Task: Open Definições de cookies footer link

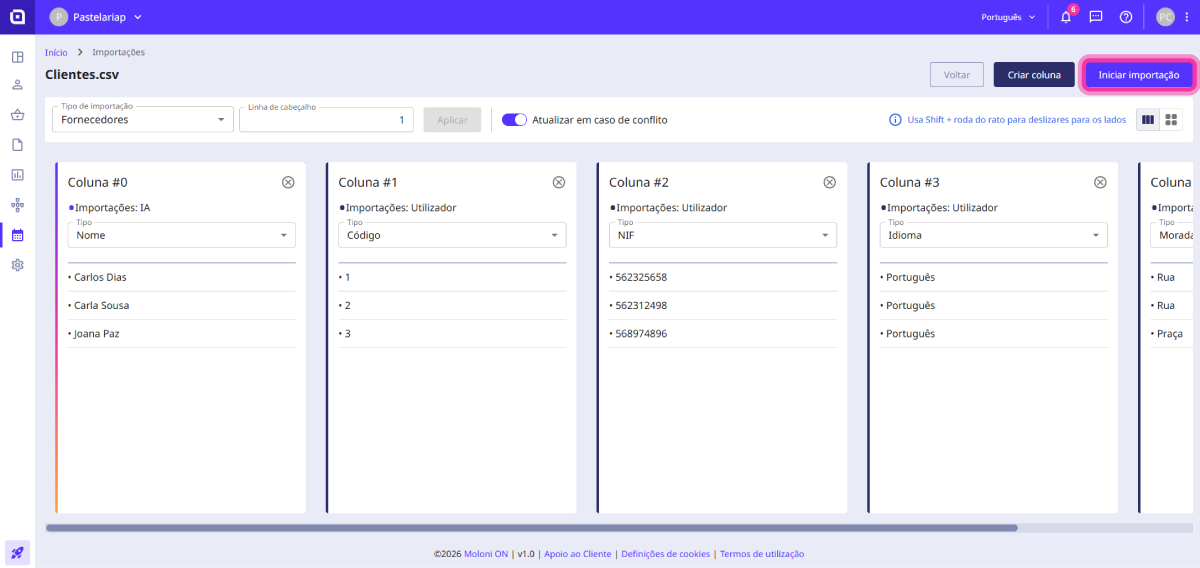Action: [665, 554]
